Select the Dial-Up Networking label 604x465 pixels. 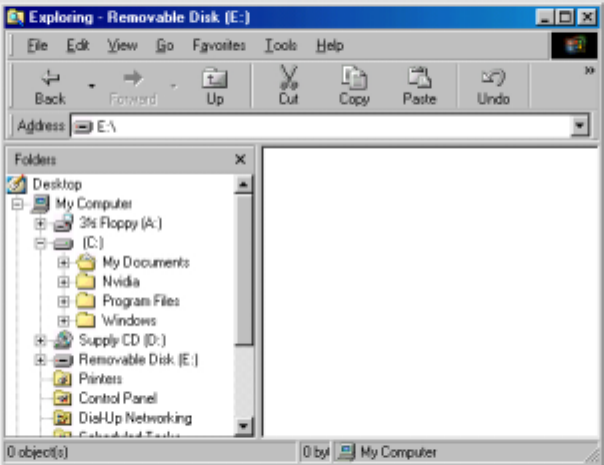135,418
